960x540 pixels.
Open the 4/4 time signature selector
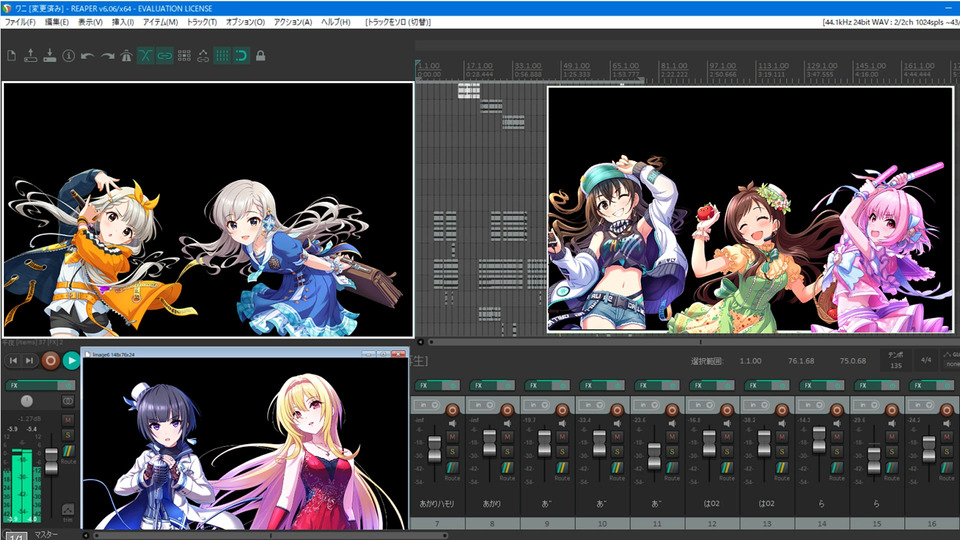925,360
